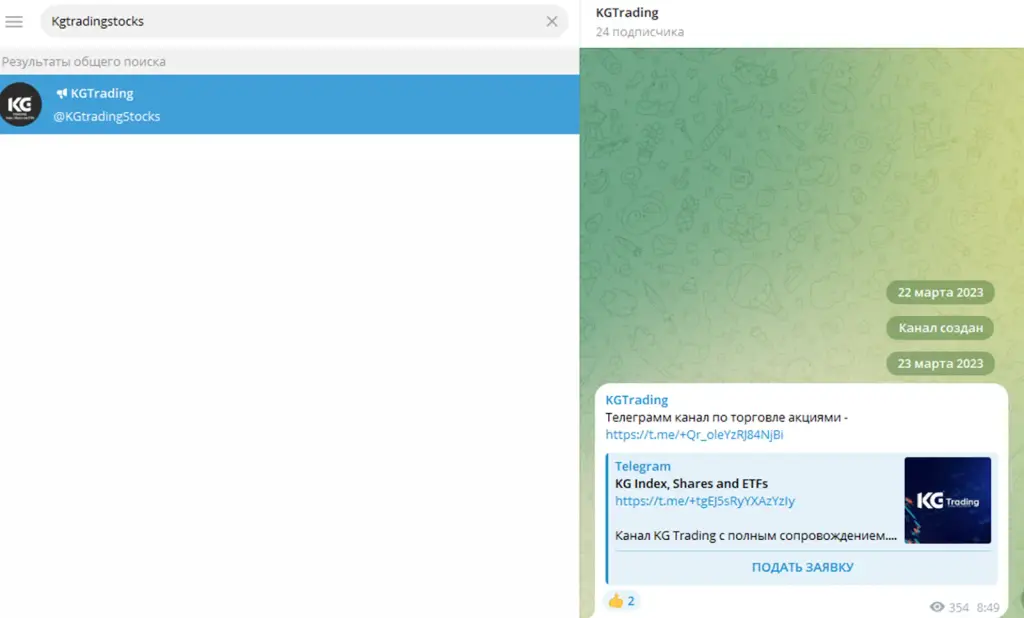Open the KG channel avatar in search results
The height and width of the screenshot is (618, 1024).
tap(21, 105)
